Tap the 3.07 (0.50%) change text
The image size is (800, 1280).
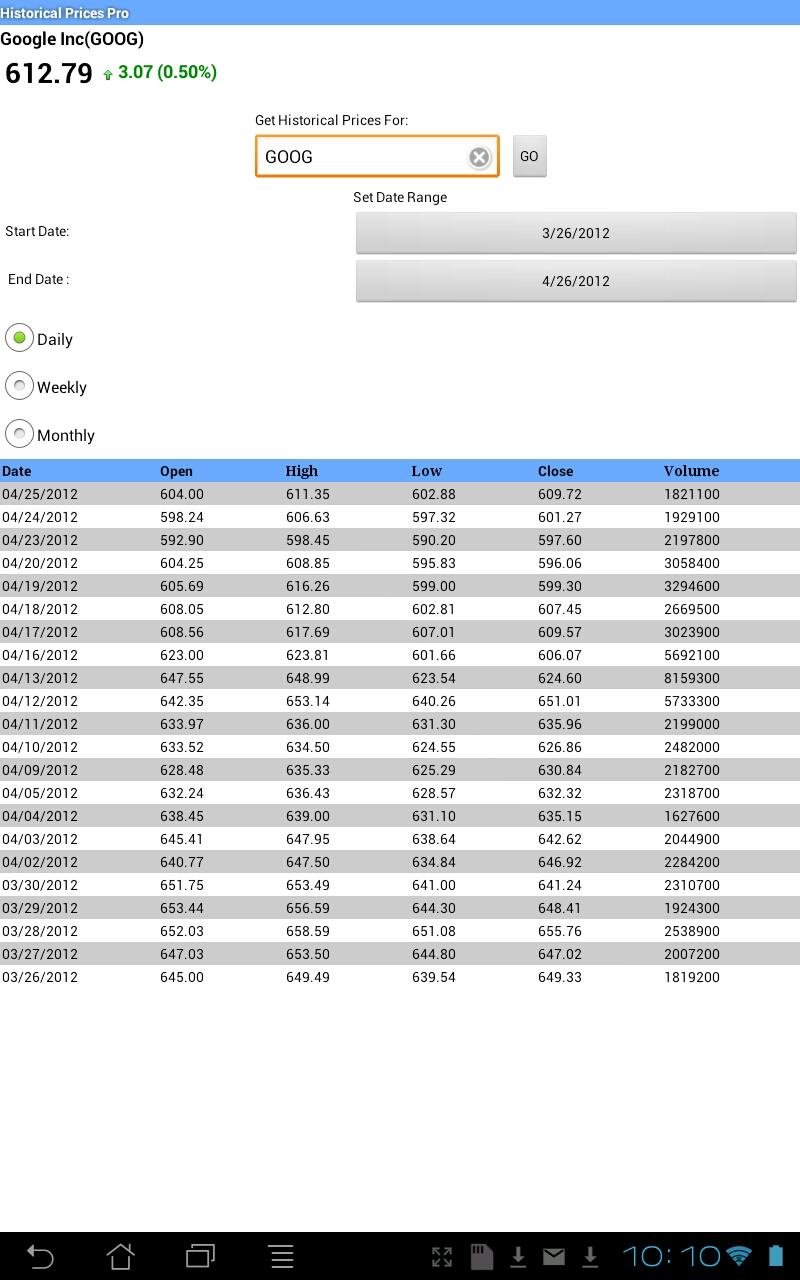[x=168, y=72]
